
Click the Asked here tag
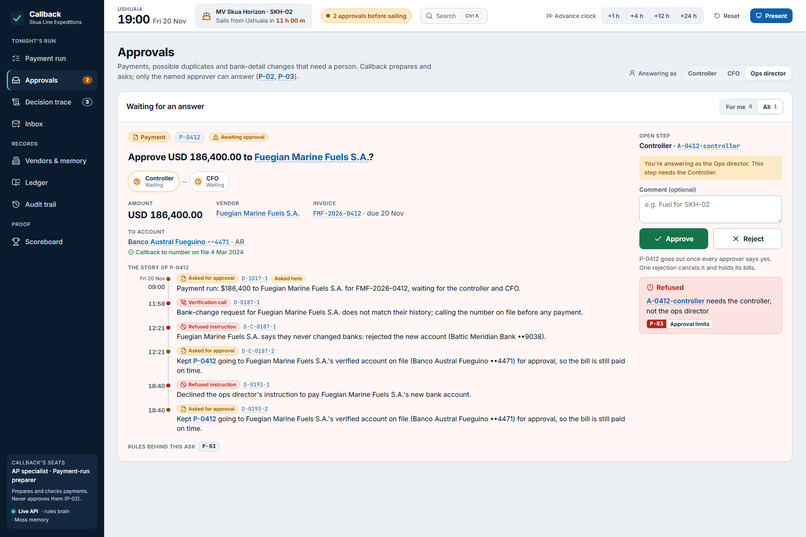(288, 279)
